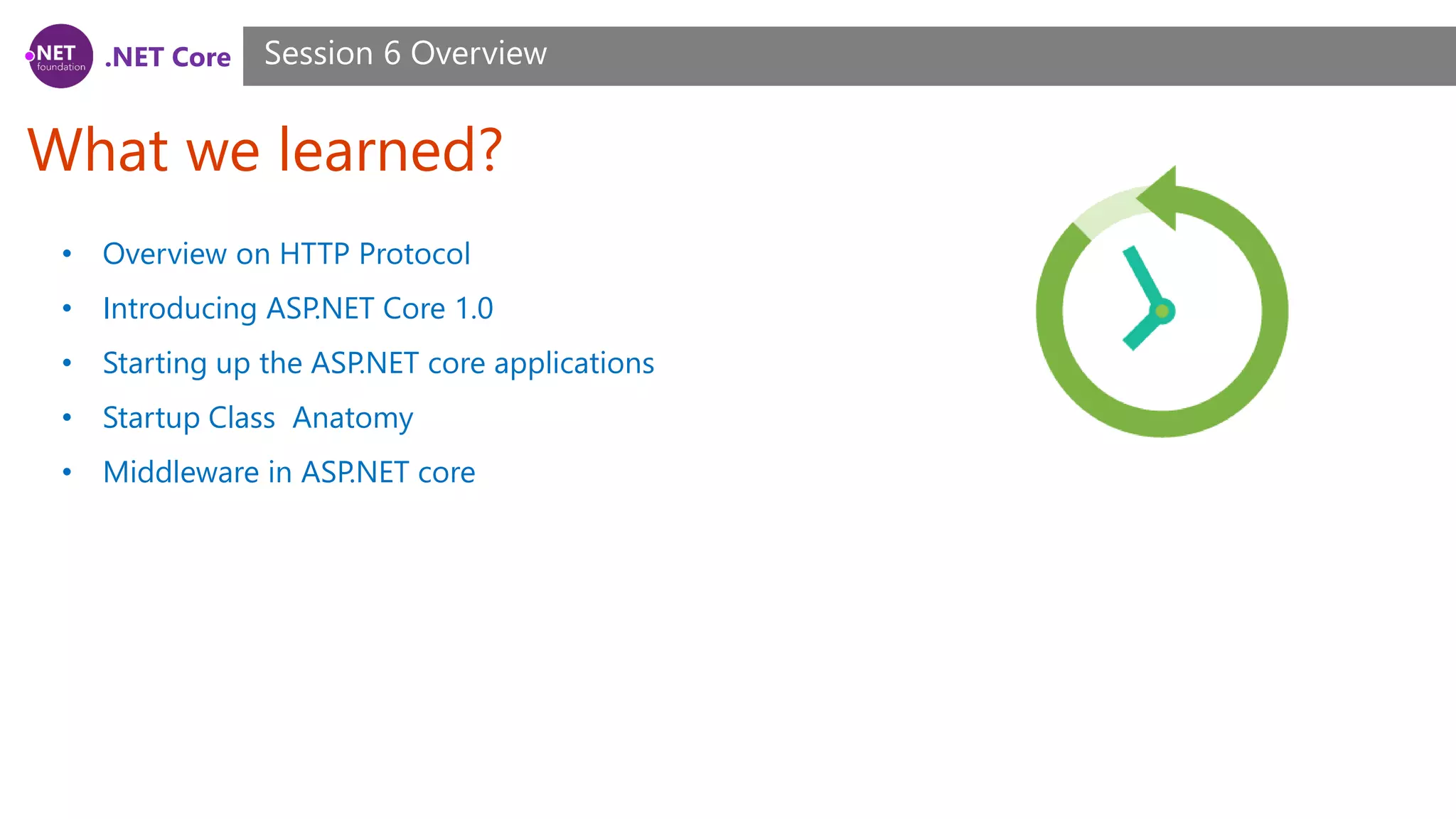
Task: Click the gray header bar's empty area
Action: pos(995,56)
